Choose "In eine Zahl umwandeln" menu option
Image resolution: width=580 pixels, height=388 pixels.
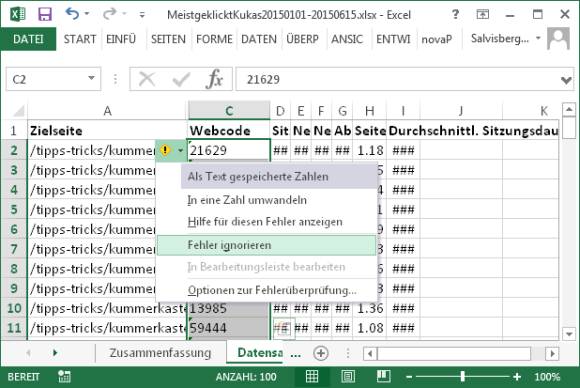247,200
